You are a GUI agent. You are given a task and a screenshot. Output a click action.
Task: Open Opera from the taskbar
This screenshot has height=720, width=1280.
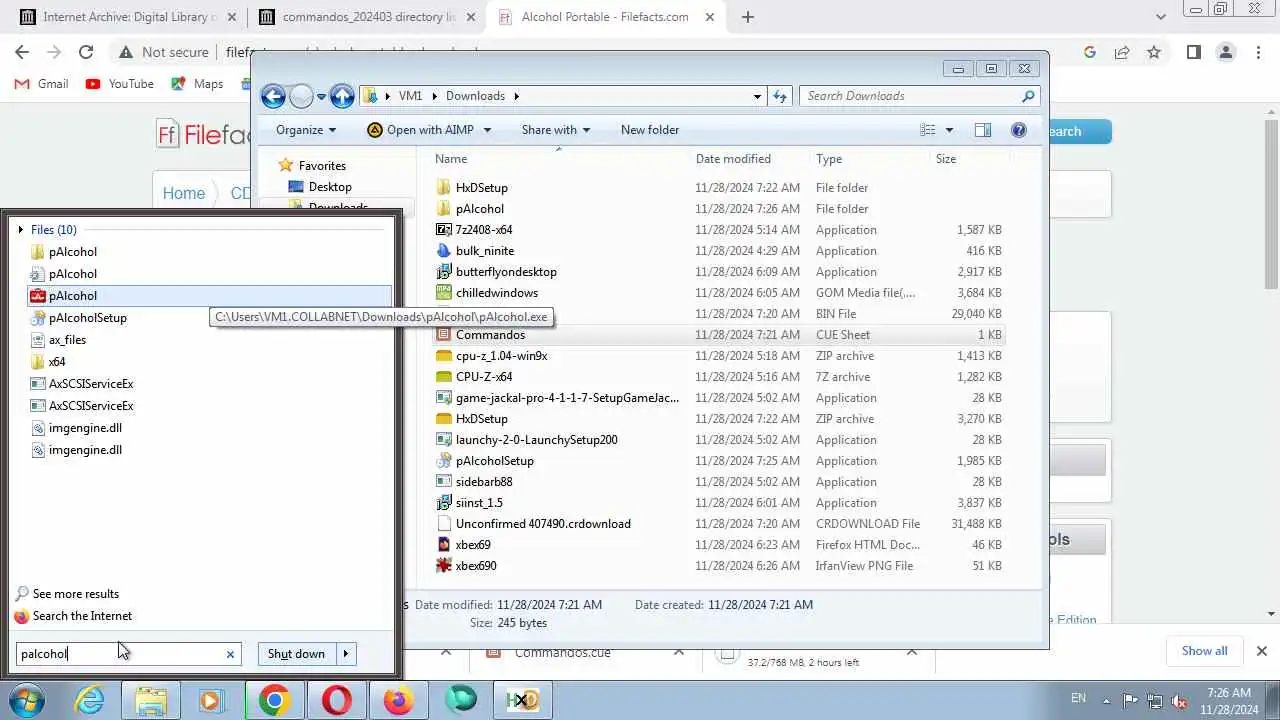(336, 700)
